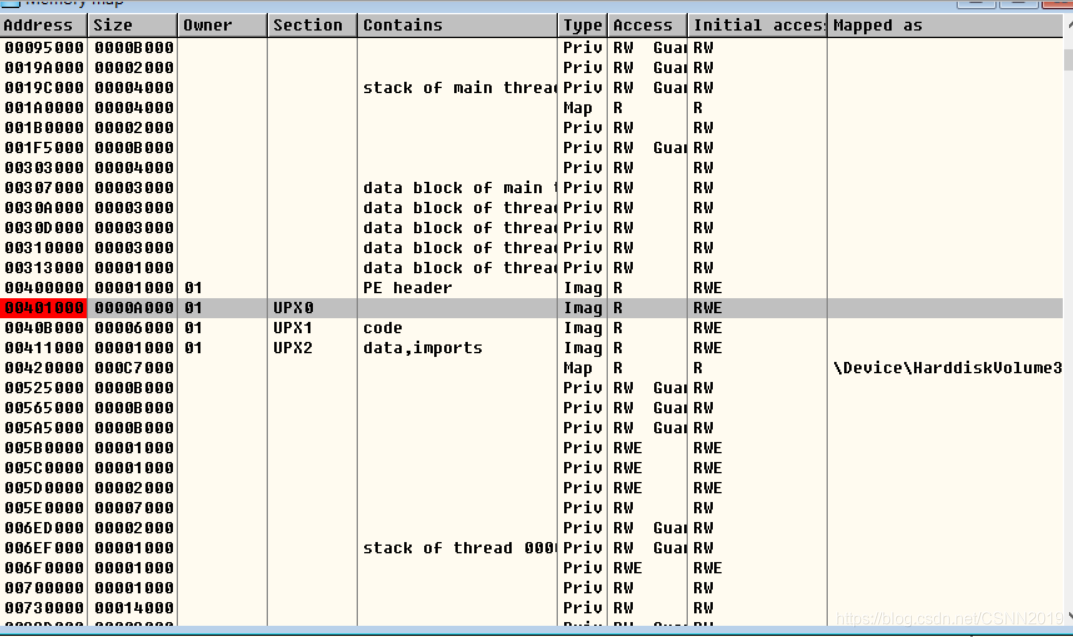Viewport: 1073px width, 637px height.
Task: Select address 00730000 row
Action: [532, 608]
